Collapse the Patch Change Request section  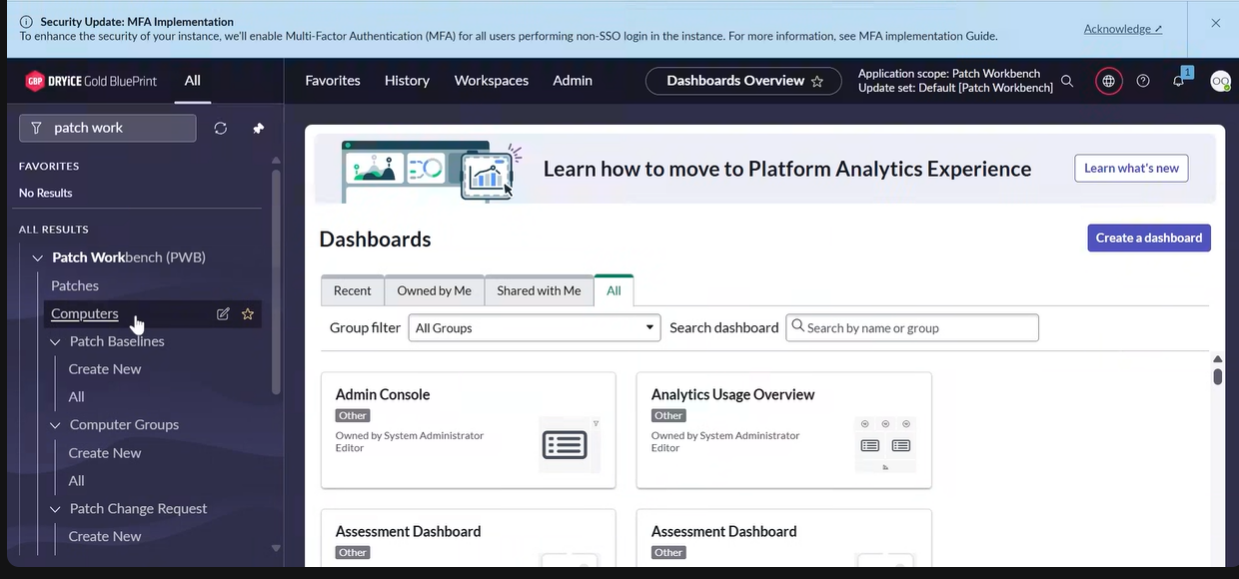click(56, 509)
